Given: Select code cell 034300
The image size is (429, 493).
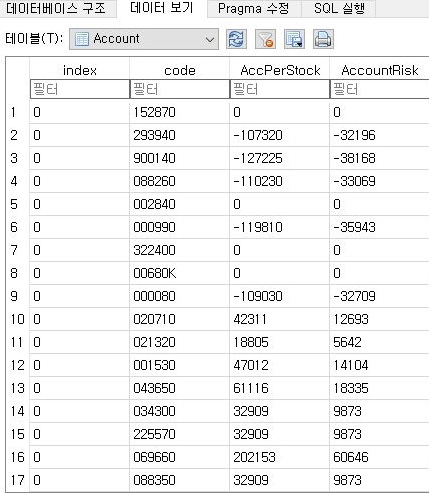Looking at the screenshot, I should [179, 411].
